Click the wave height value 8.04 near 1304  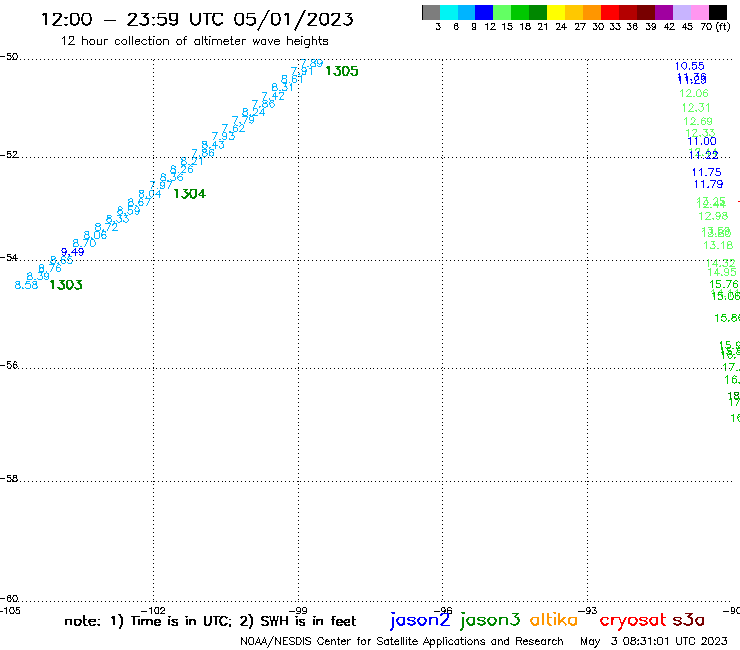pos(150,194)
